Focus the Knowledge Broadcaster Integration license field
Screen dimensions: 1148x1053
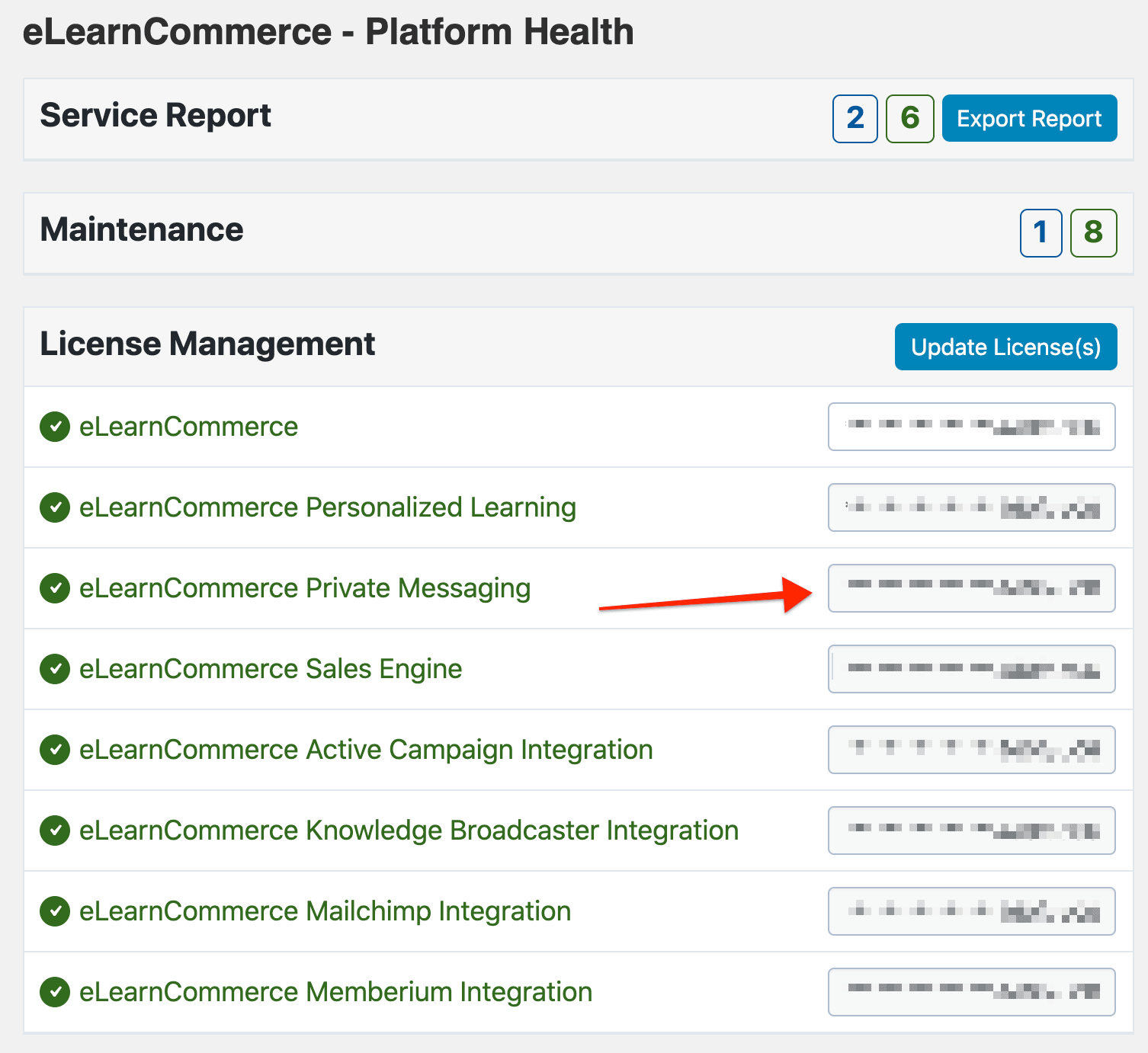tap(971, 831)
